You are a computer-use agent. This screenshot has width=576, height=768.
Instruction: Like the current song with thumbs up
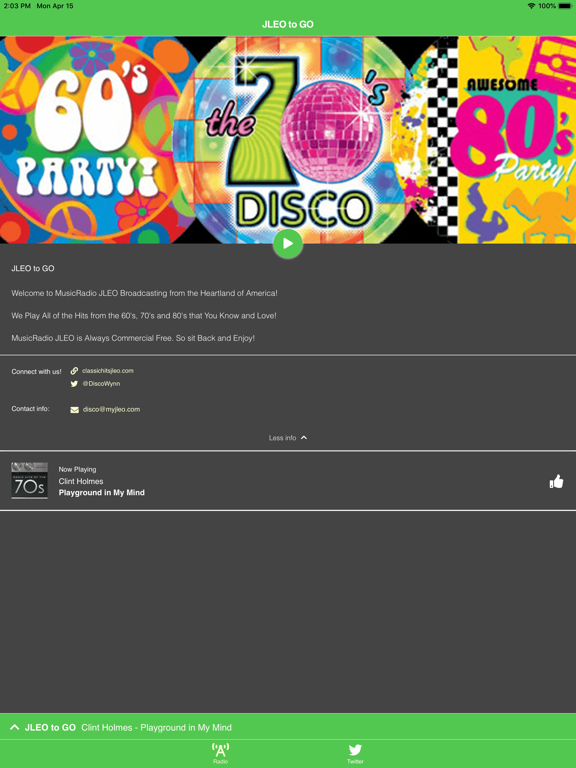556,482
